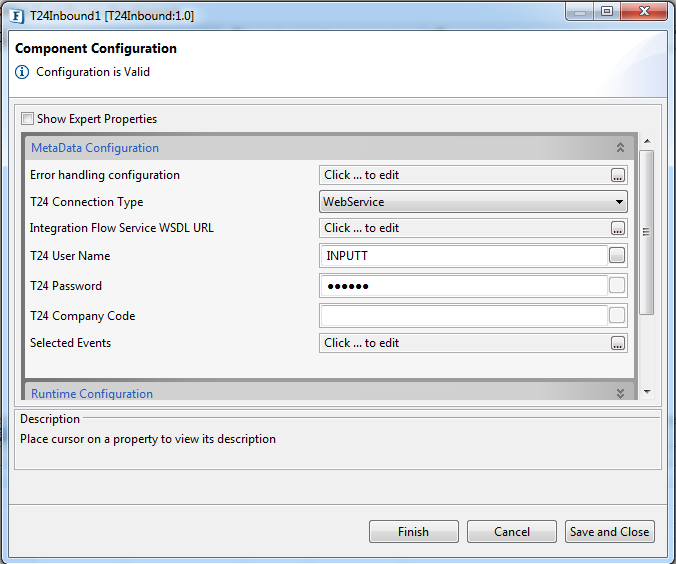Click the Selected Events label
This screenshot has width=676, height=564.
click(x=71, y=343)
